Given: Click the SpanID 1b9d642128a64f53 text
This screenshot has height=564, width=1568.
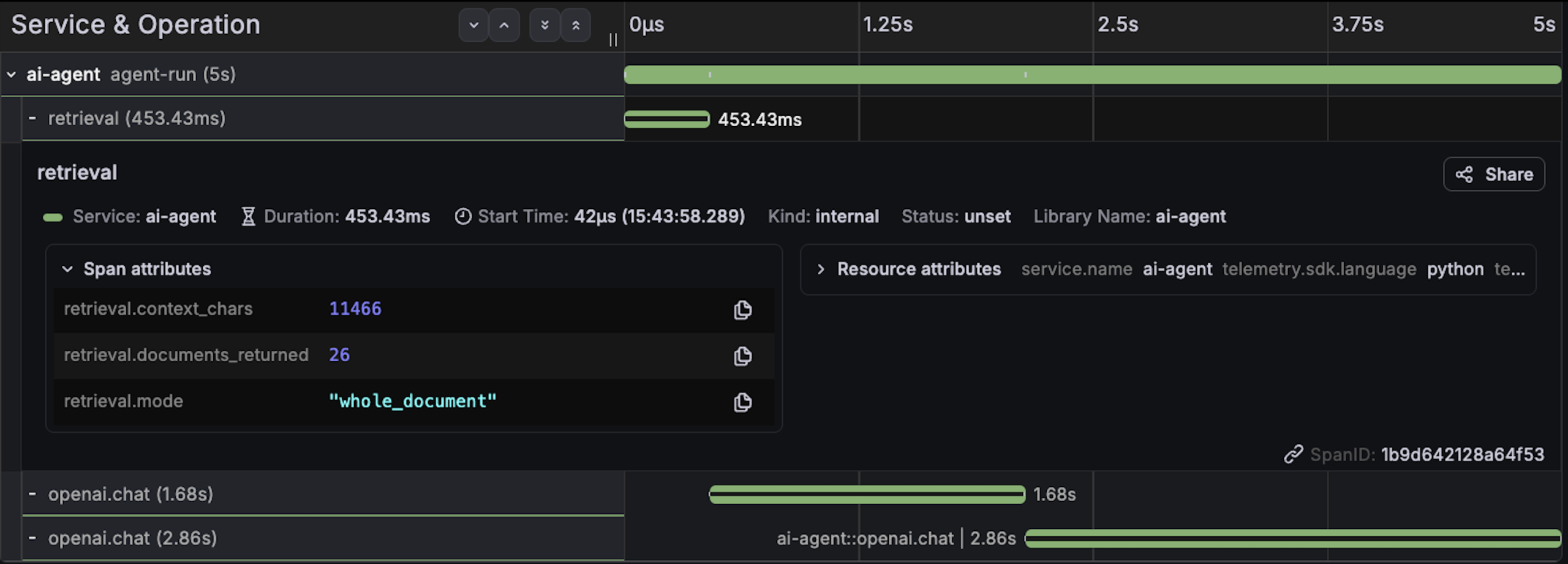Looking at the screenshot, I should 1427,454.
